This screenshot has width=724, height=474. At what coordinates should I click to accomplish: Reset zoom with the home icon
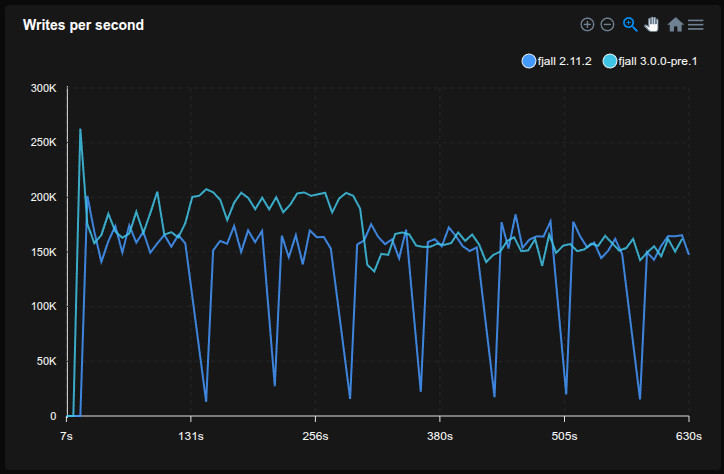click(675, 24)
